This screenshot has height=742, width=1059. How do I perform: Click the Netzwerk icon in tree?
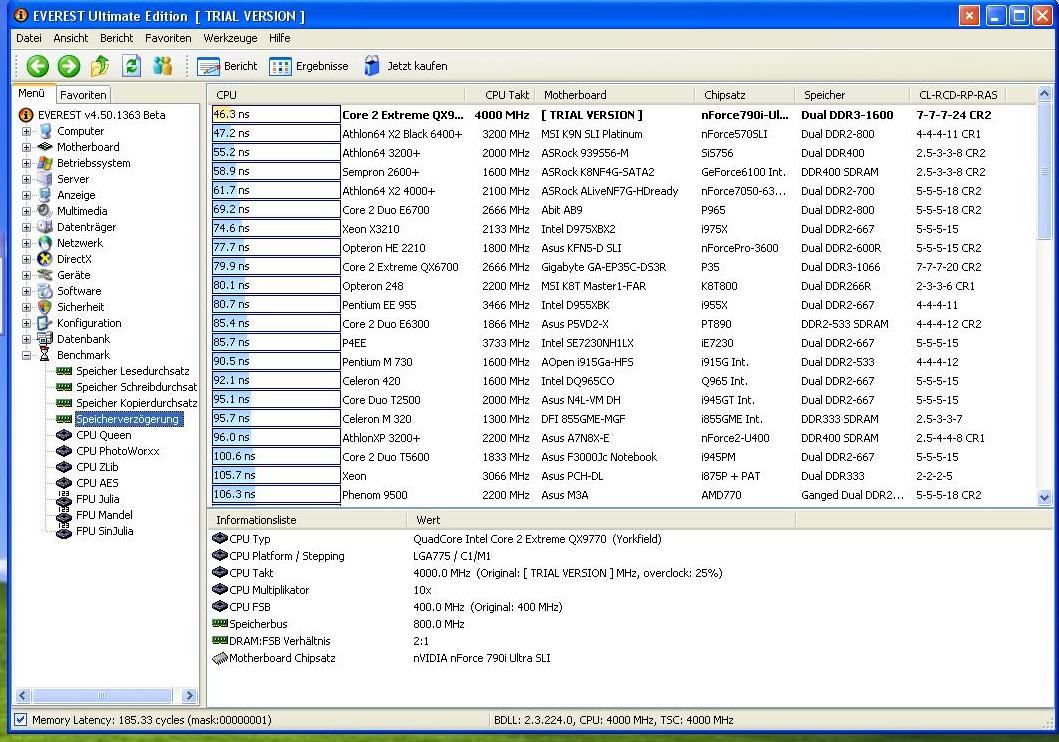[45, 243]
